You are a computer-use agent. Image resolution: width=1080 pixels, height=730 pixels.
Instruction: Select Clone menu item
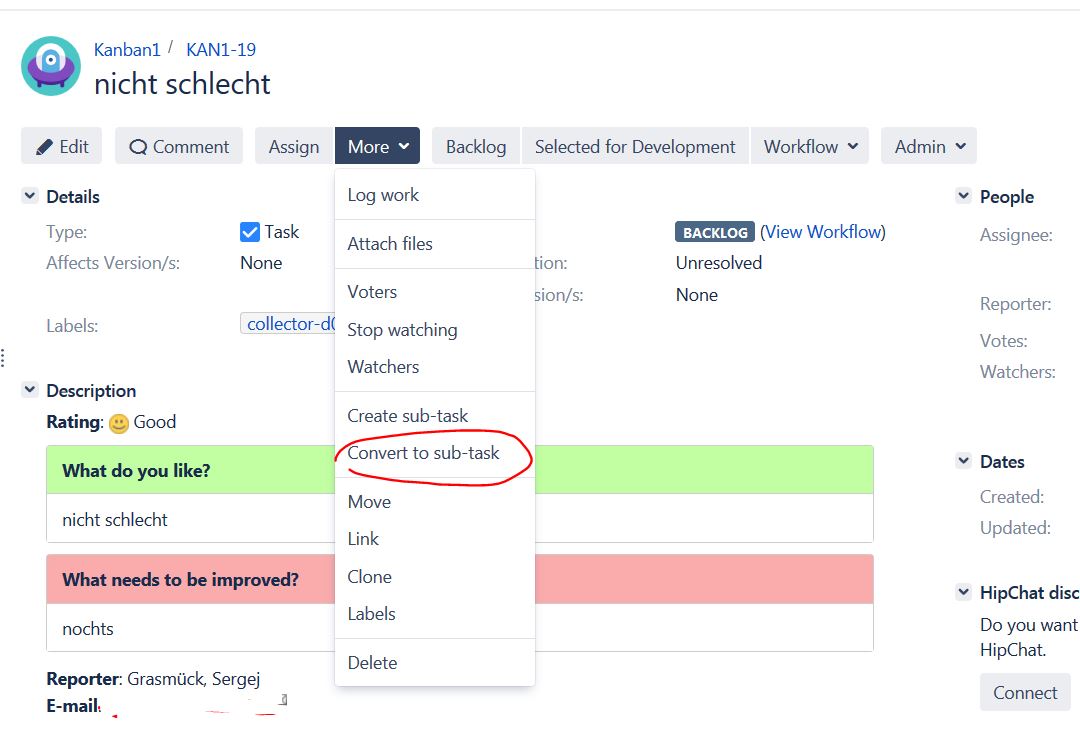(x=435, y=577)
